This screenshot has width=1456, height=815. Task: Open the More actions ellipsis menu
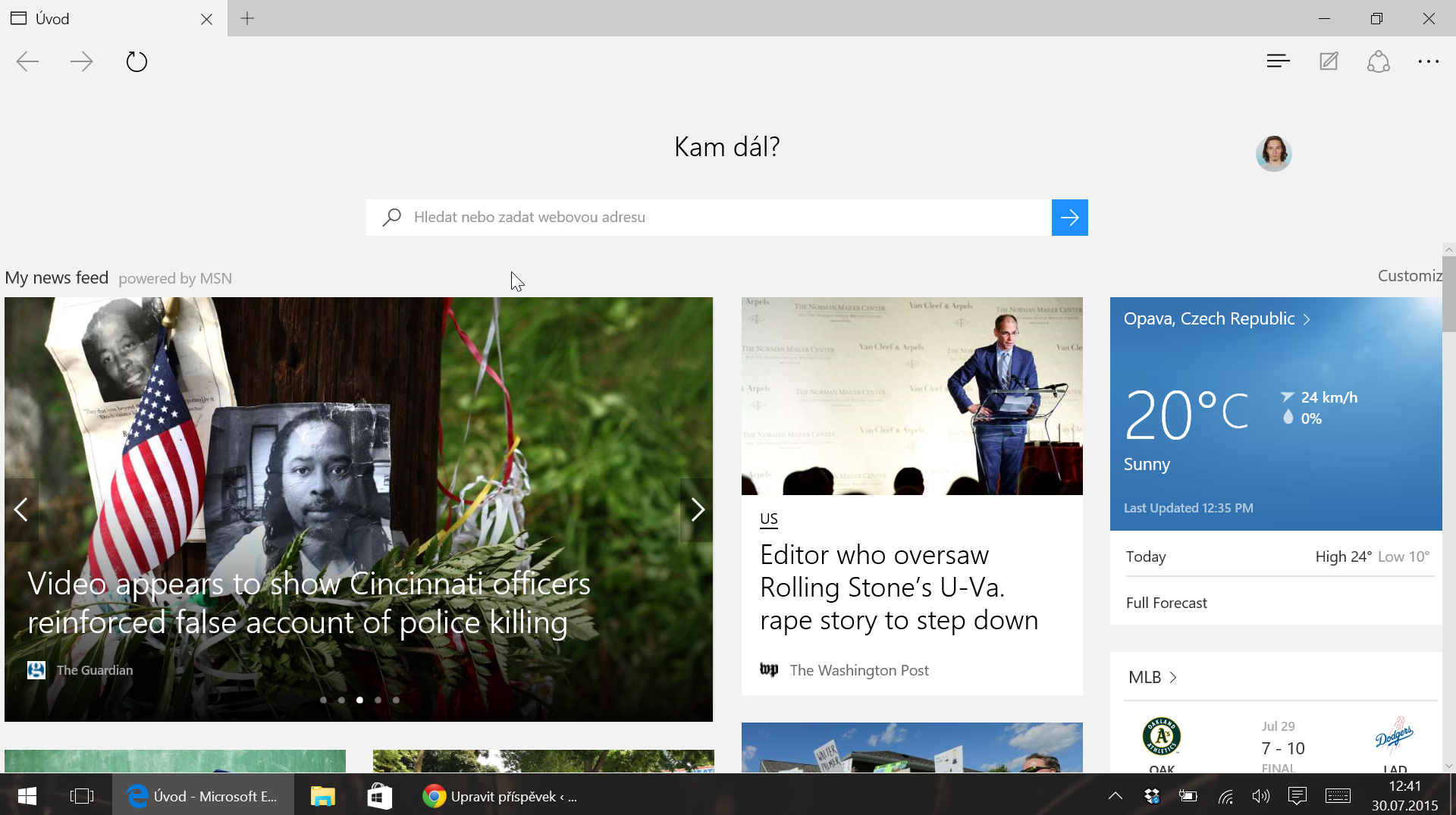pos(1428,61)
